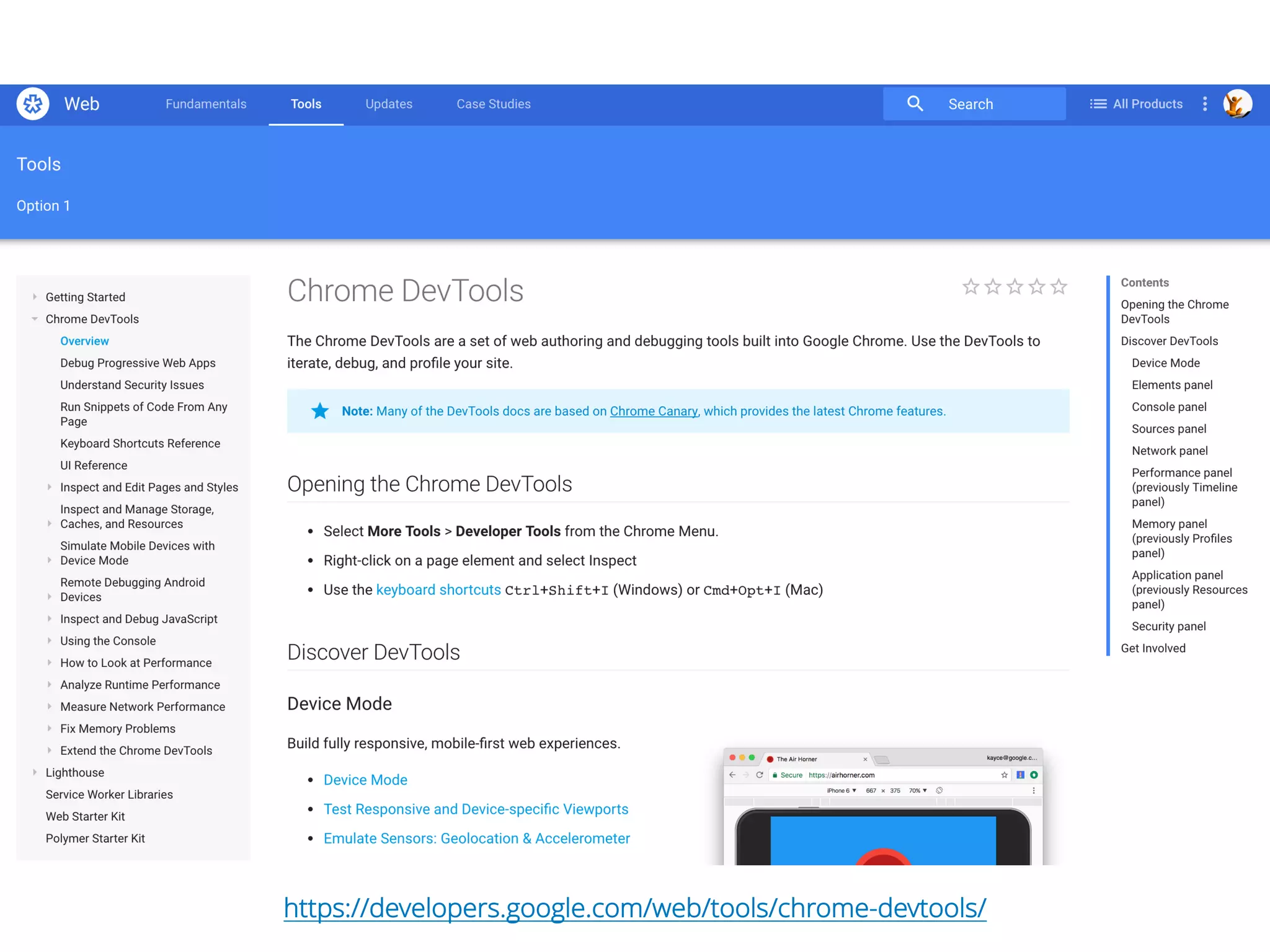Collapse the Chrome DevTools section
1270x952 pixels.
pyautogui.click(x=35, y=319)
